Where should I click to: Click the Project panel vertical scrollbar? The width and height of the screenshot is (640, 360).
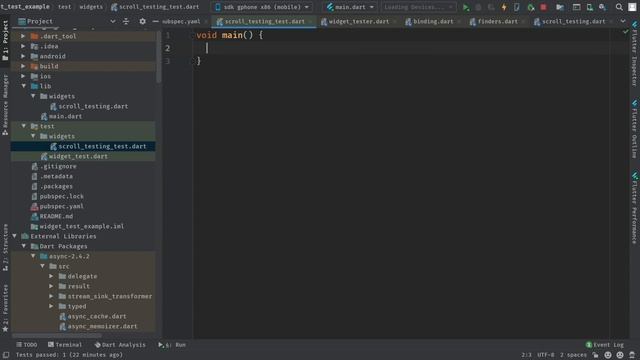tap(159, 57)
